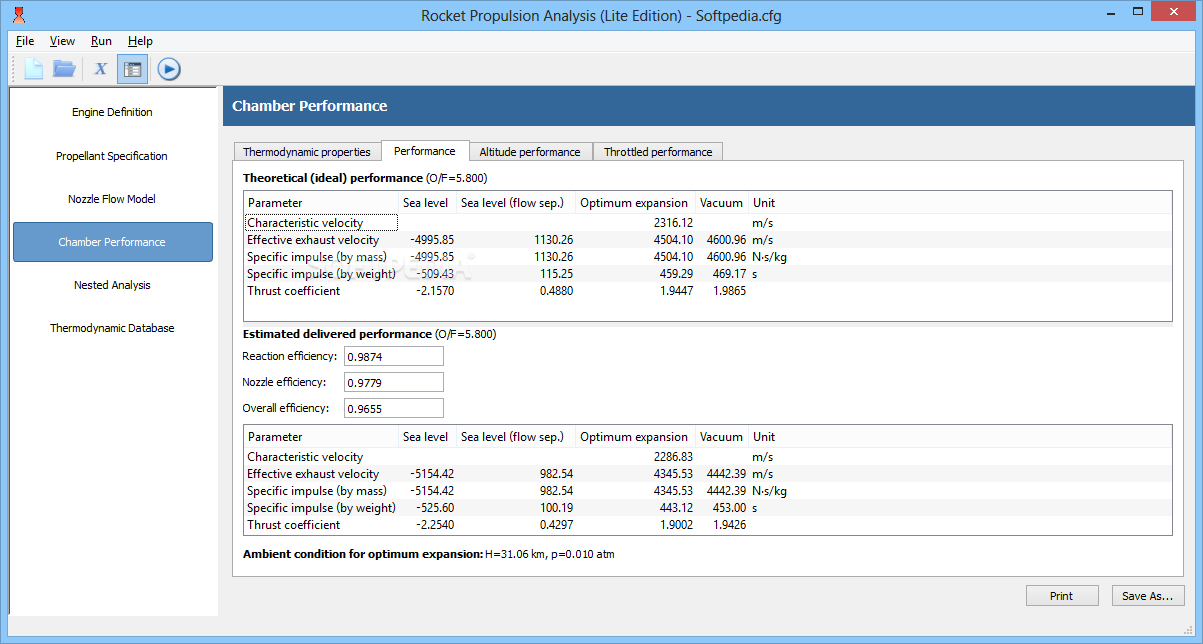Click delivered Specific impulse (by weight) label
The width and height of the screenshot is (1203, 644).
coord(322,508)
